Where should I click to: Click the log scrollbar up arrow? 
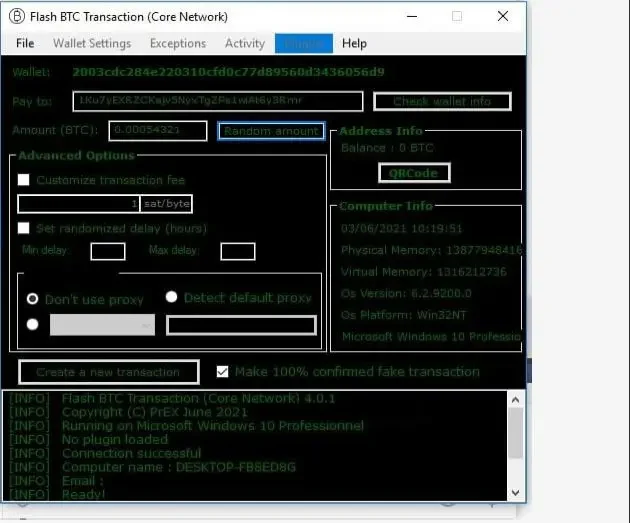coord(515,400)
